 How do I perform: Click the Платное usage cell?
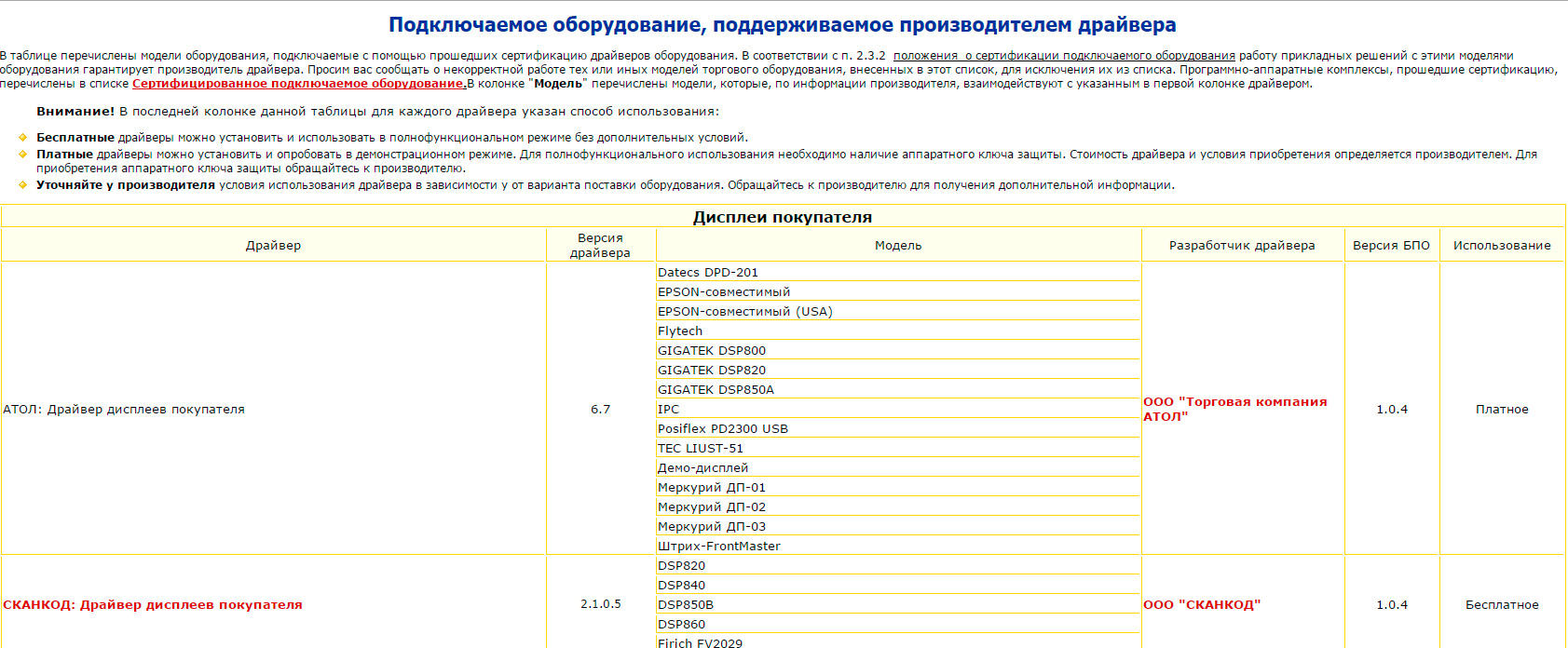1502,410
